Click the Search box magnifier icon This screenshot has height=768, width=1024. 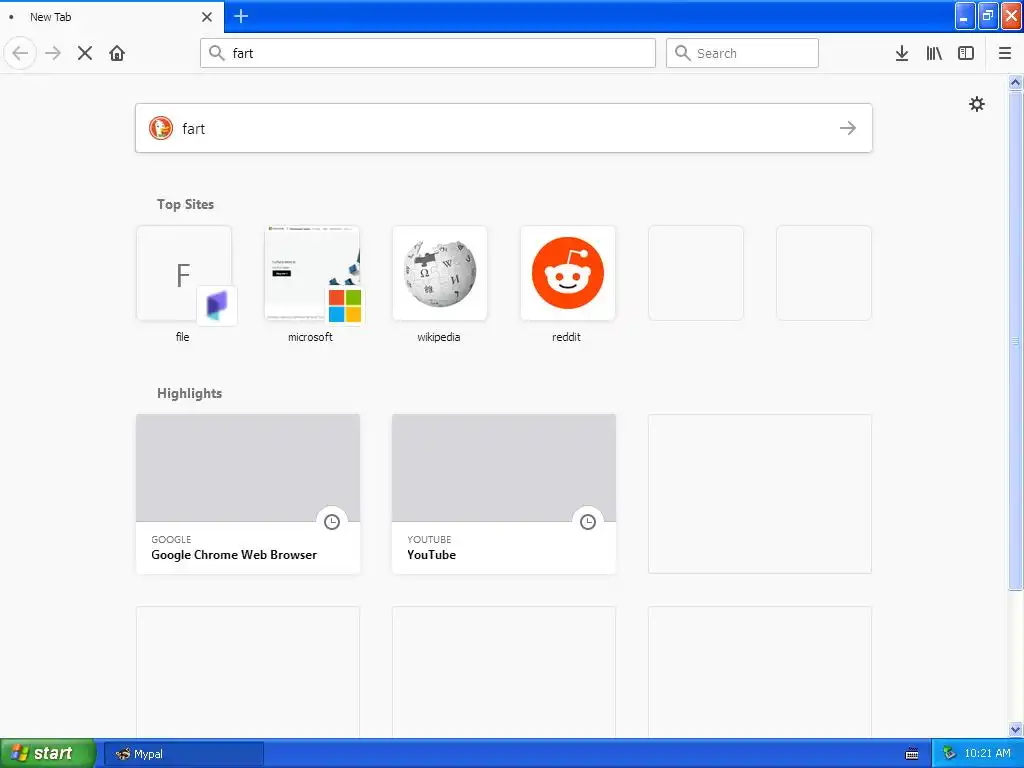[682, 53]
